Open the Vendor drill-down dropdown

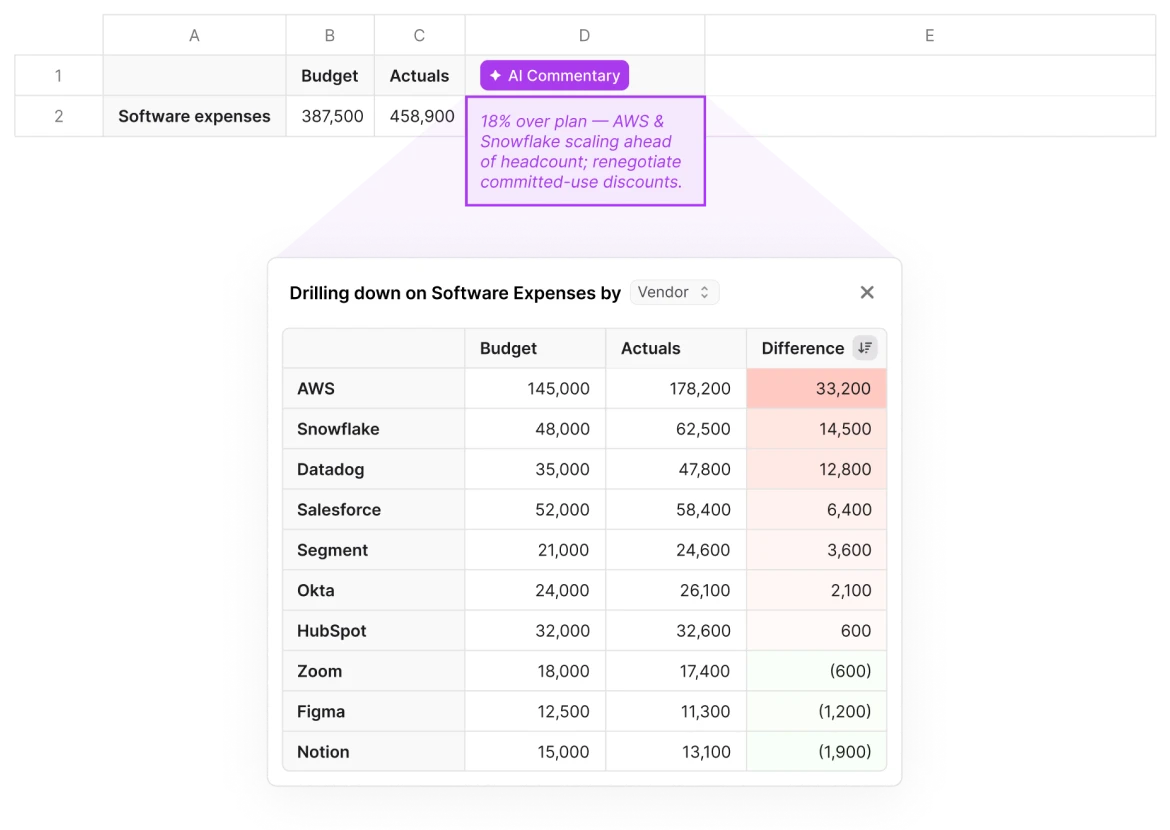(x=674, y=292)
